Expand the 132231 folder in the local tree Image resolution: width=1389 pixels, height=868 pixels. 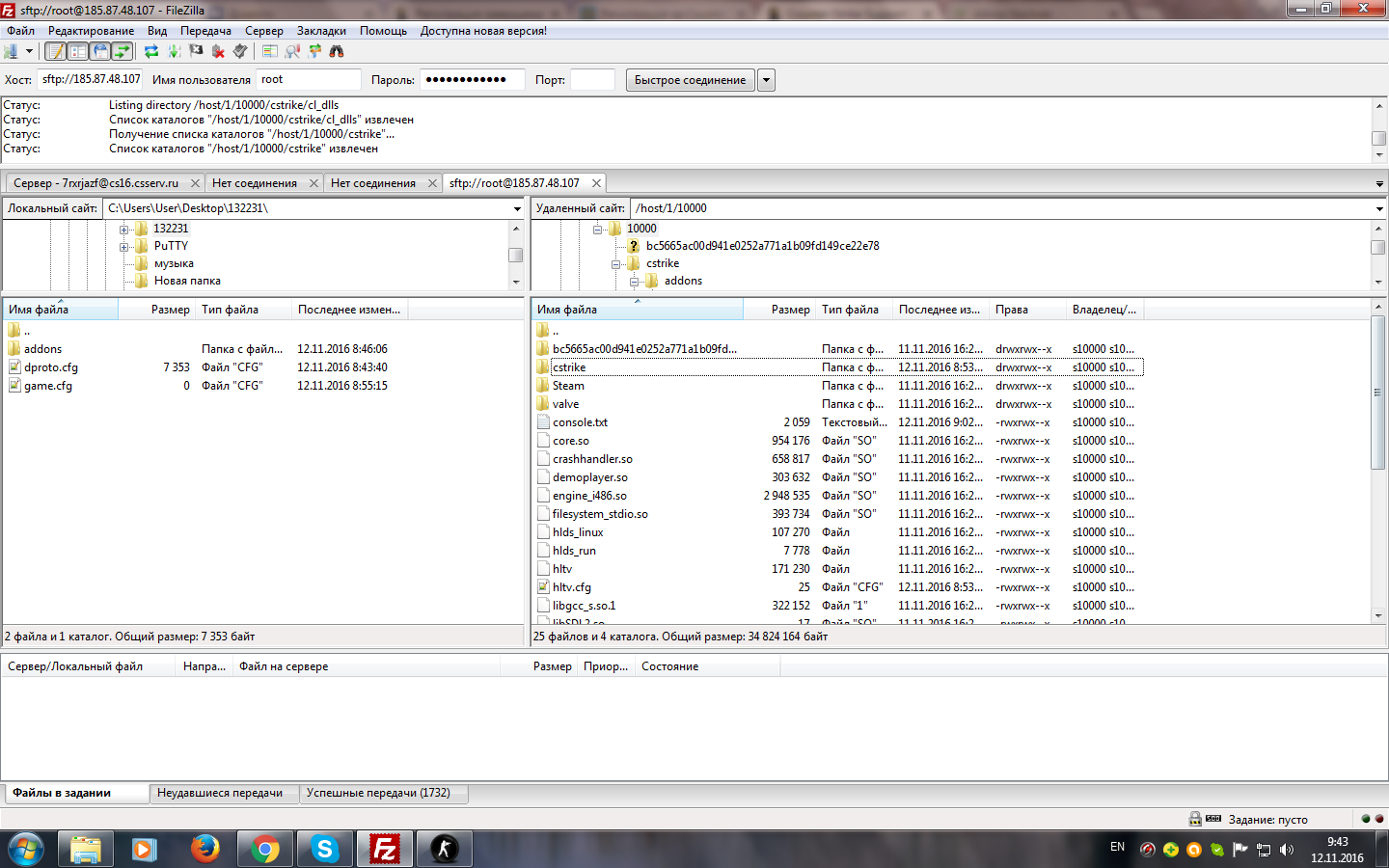[x=123, y=230]
